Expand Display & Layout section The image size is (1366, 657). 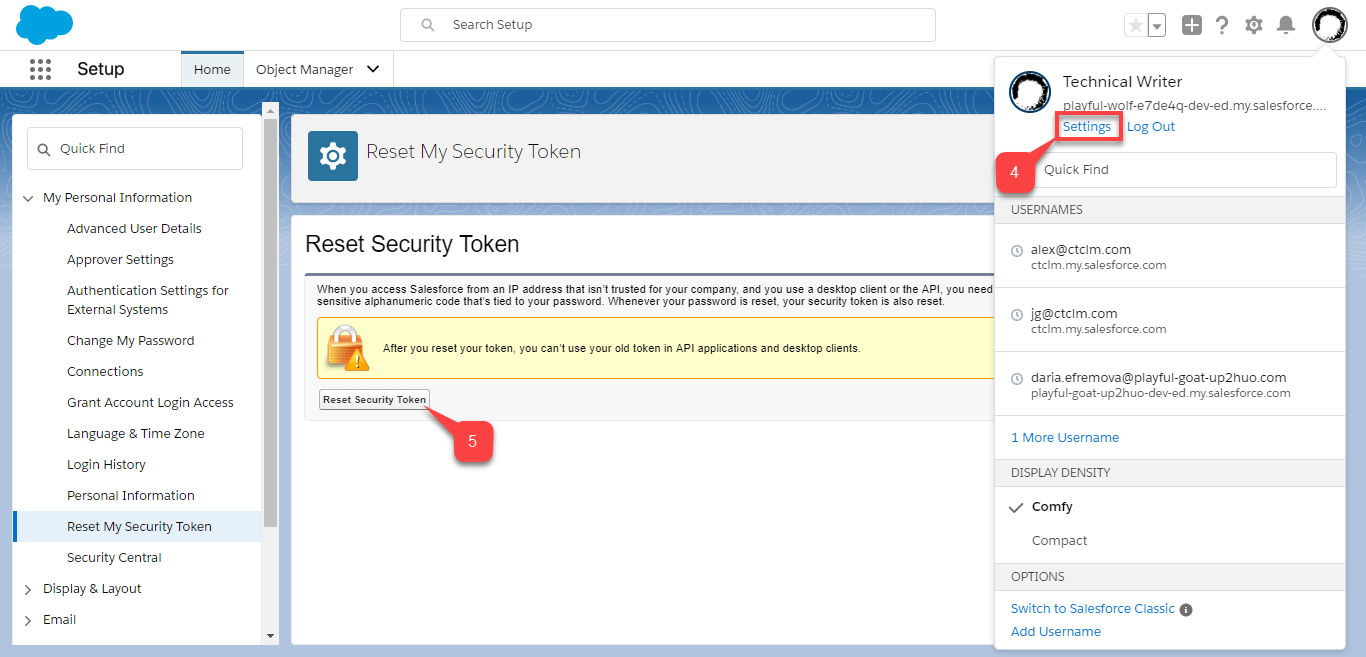tap(28, 589)
